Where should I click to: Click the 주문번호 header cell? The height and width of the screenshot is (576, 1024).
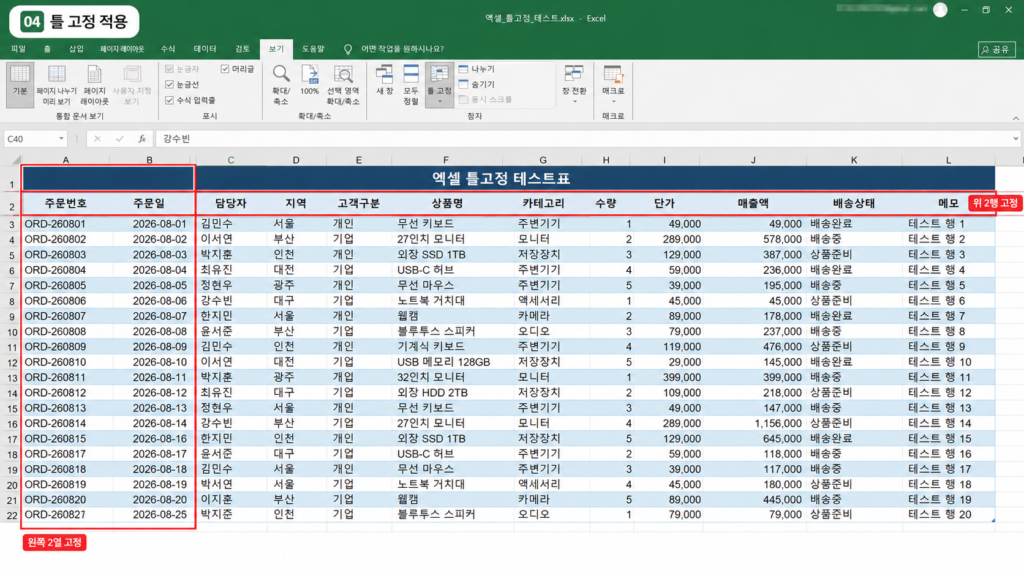[x=65, y=203]
